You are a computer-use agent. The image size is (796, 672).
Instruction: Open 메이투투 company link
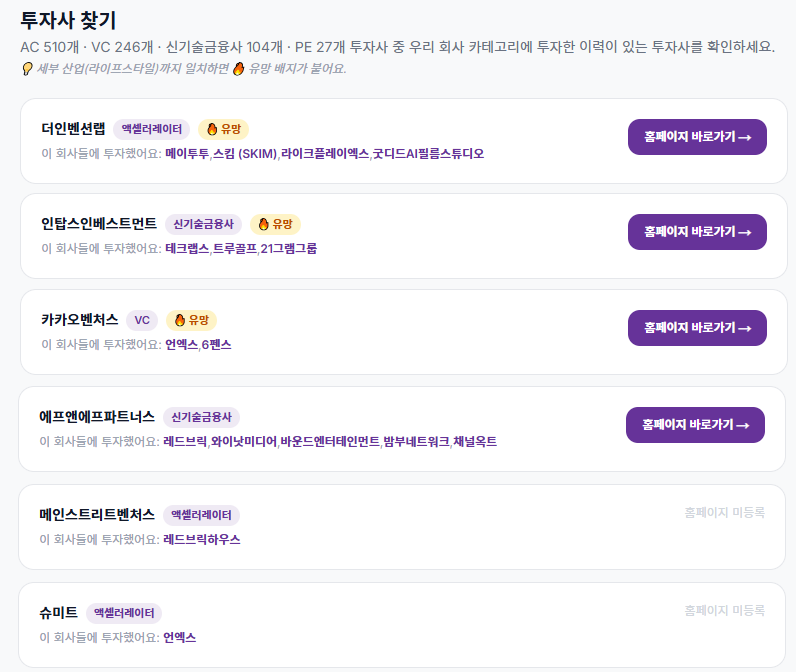click(x=187, y=154)
